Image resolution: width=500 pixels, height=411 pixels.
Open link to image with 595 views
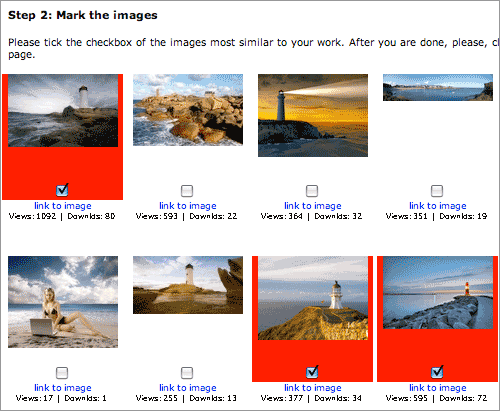click(438, 388)
